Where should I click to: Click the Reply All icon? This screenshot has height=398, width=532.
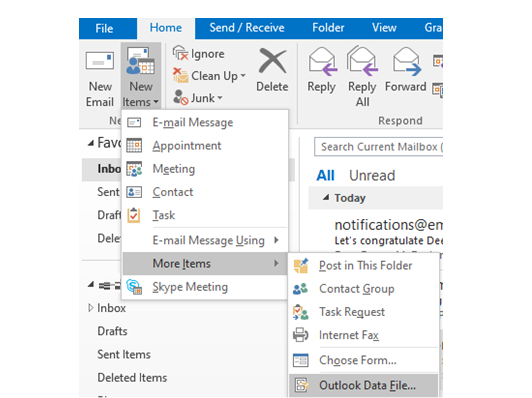tap(362, 61)
